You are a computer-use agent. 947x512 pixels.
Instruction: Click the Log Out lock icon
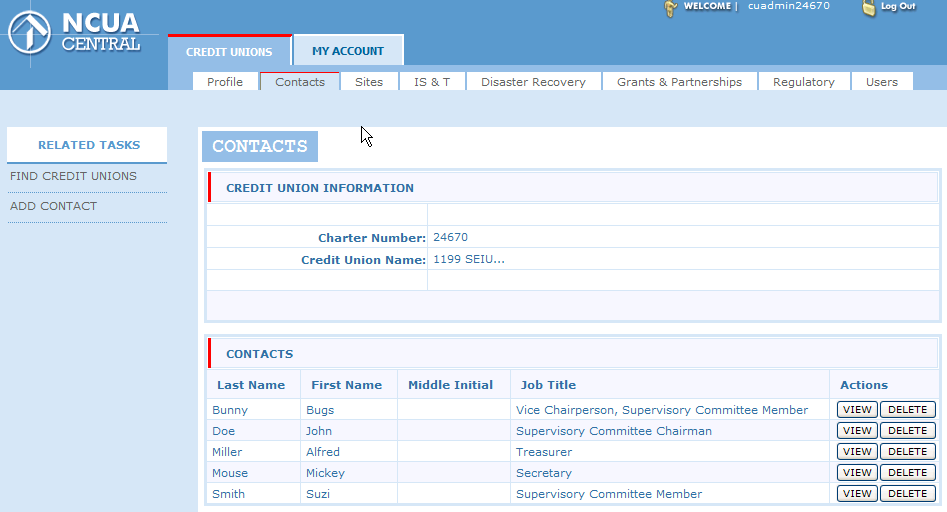(x=870, y=7)
